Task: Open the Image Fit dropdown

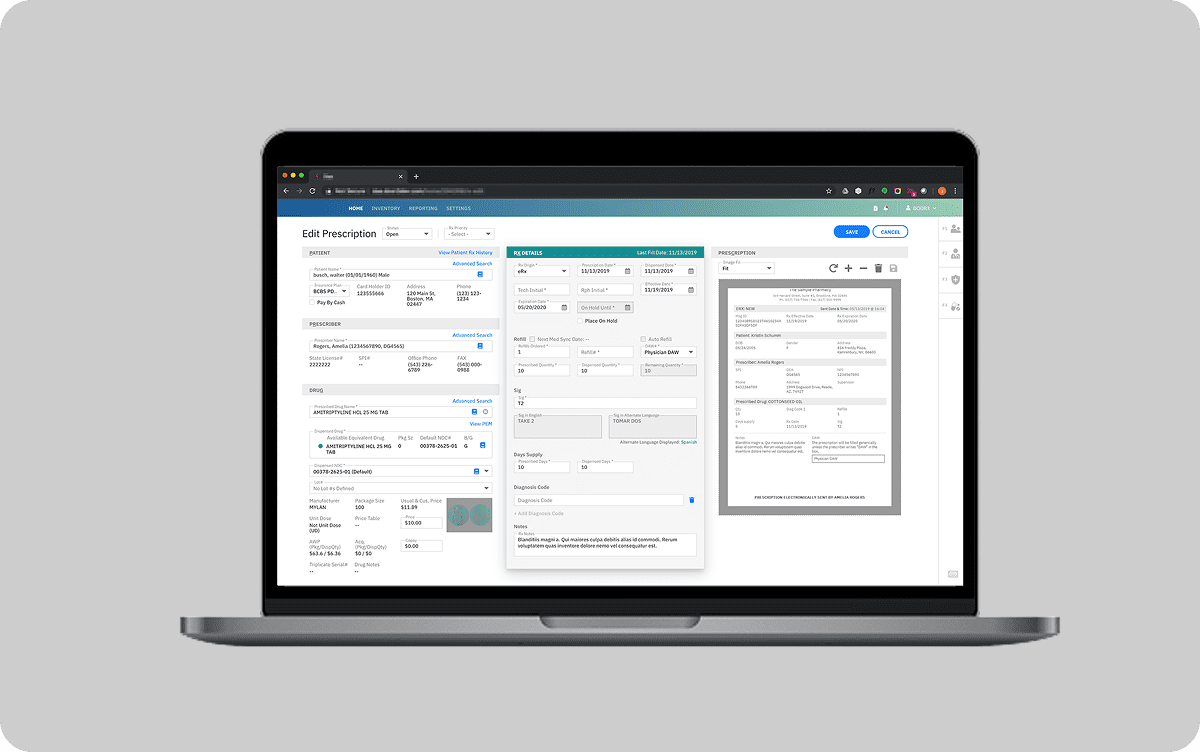Action: (x=747, y=268)
